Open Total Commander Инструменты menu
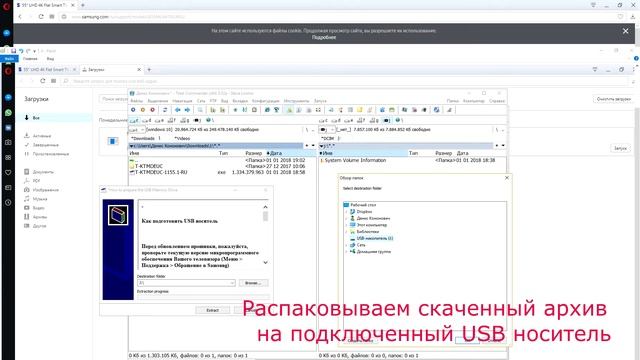 click(296, 101)
